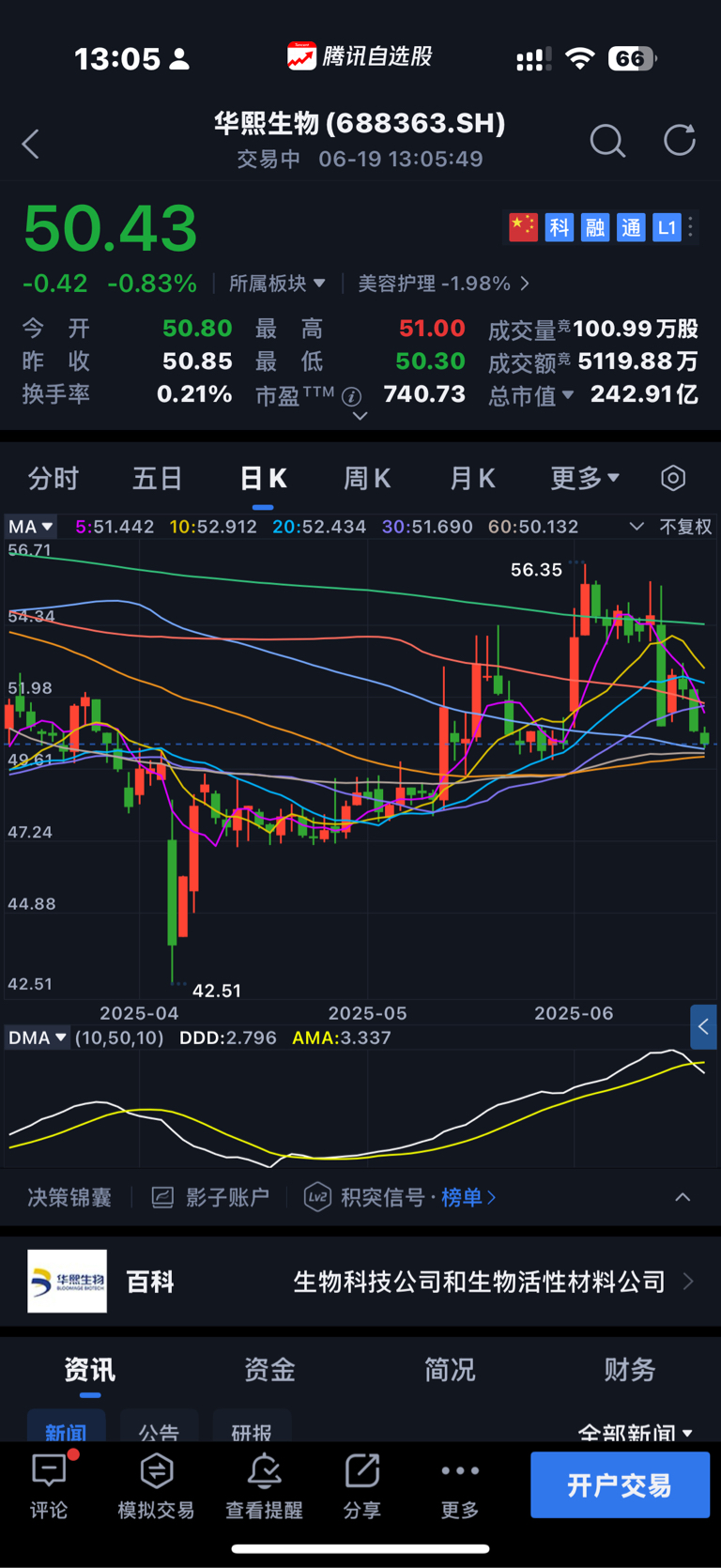Viewport: 721px width, 1568px height.
Task: Switch to 财务 tab
Action: (x=630, y=1370)
